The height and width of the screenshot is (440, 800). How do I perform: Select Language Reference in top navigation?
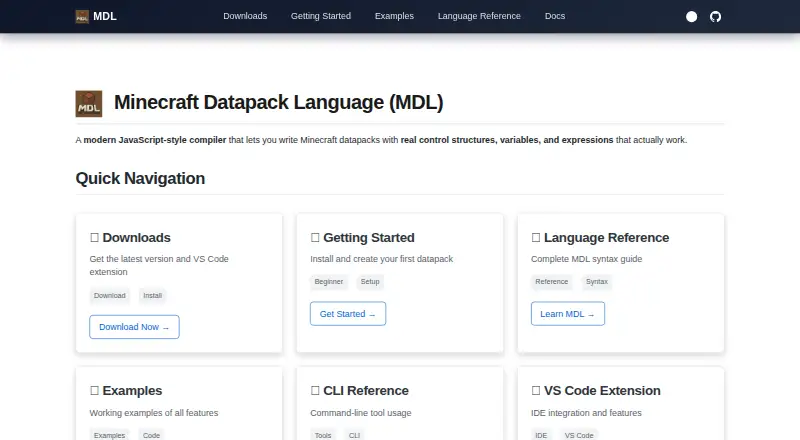[479, 16]
